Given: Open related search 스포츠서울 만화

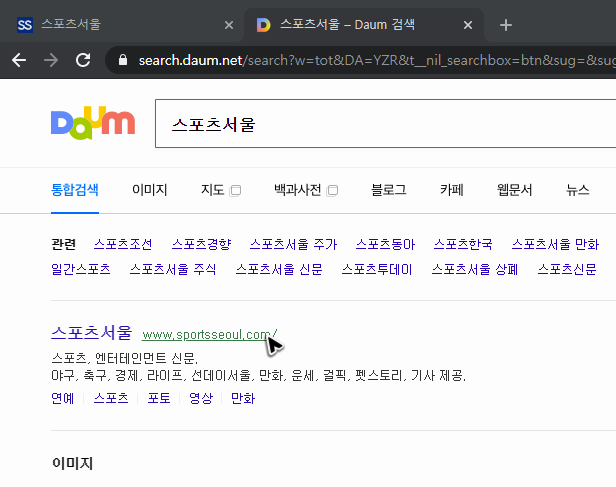Looking at the screenshot, I should [x=556, y=244].
